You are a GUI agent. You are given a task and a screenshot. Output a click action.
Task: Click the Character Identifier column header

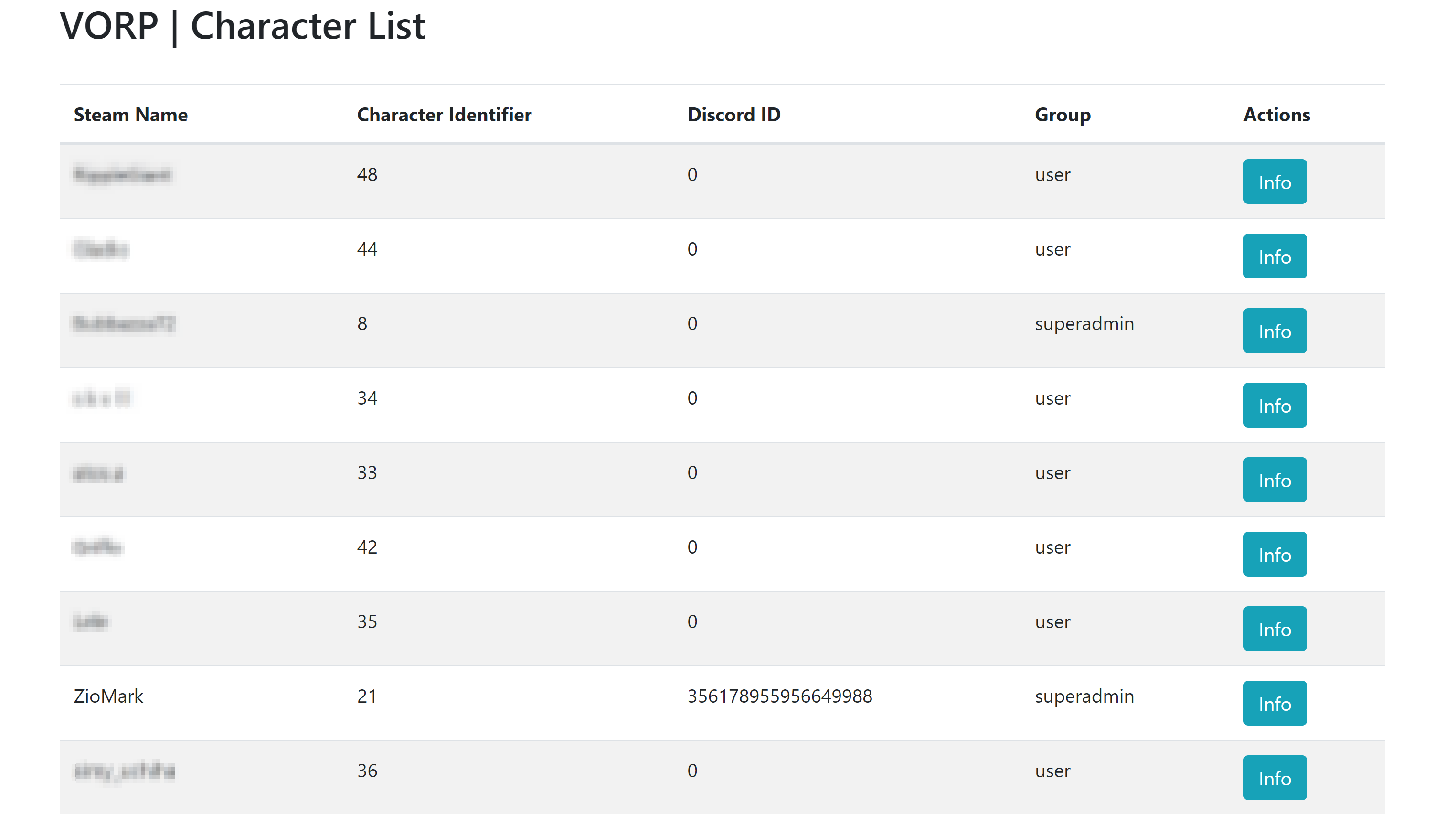coord(444,115)
